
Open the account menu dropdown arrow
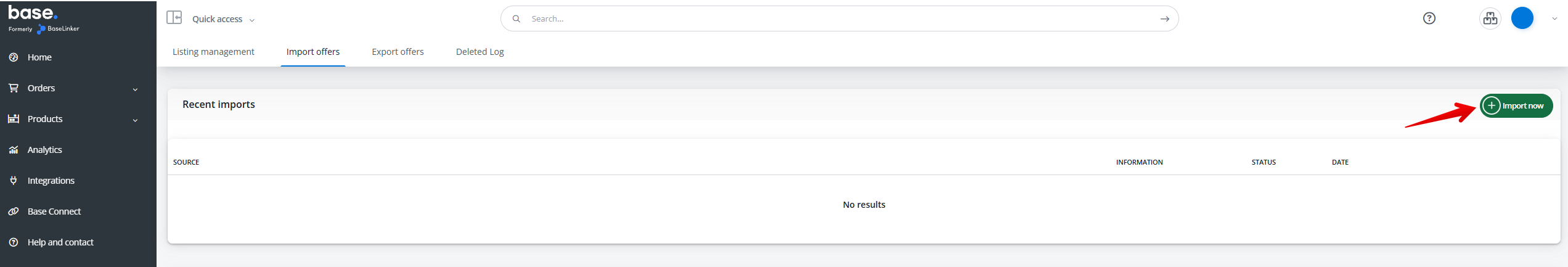[x=1554, y=18]
